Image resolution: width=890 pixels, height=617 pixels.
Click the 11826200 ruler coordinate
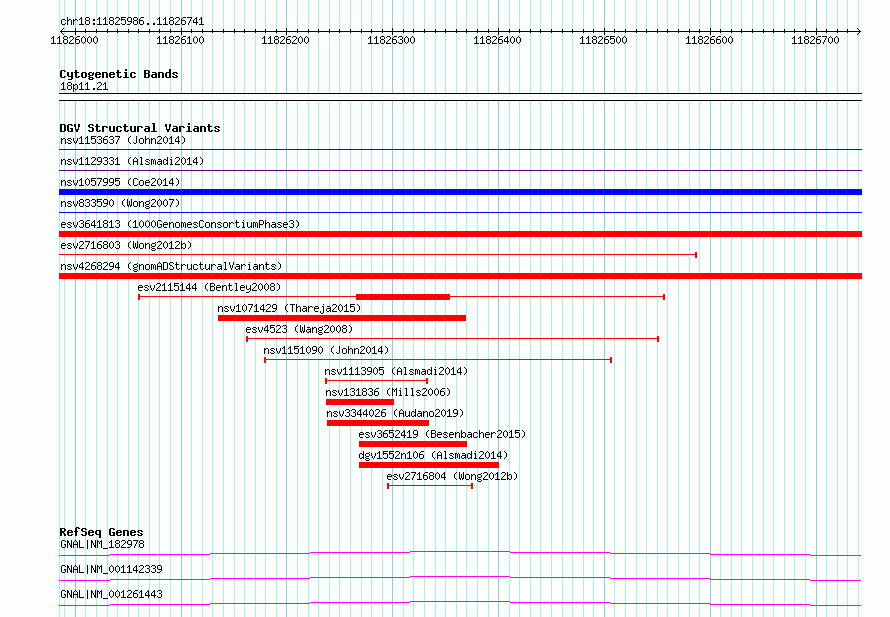point(285,40)
